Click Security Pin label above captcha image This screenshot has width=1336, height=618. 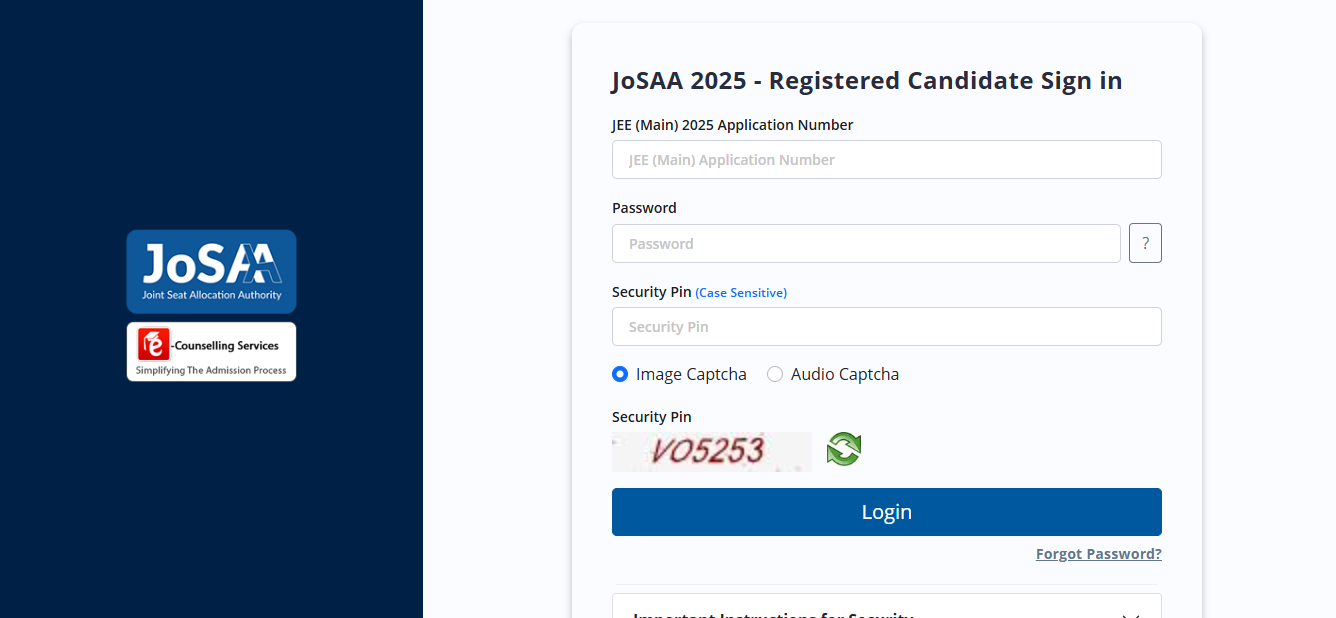(651, 417)
